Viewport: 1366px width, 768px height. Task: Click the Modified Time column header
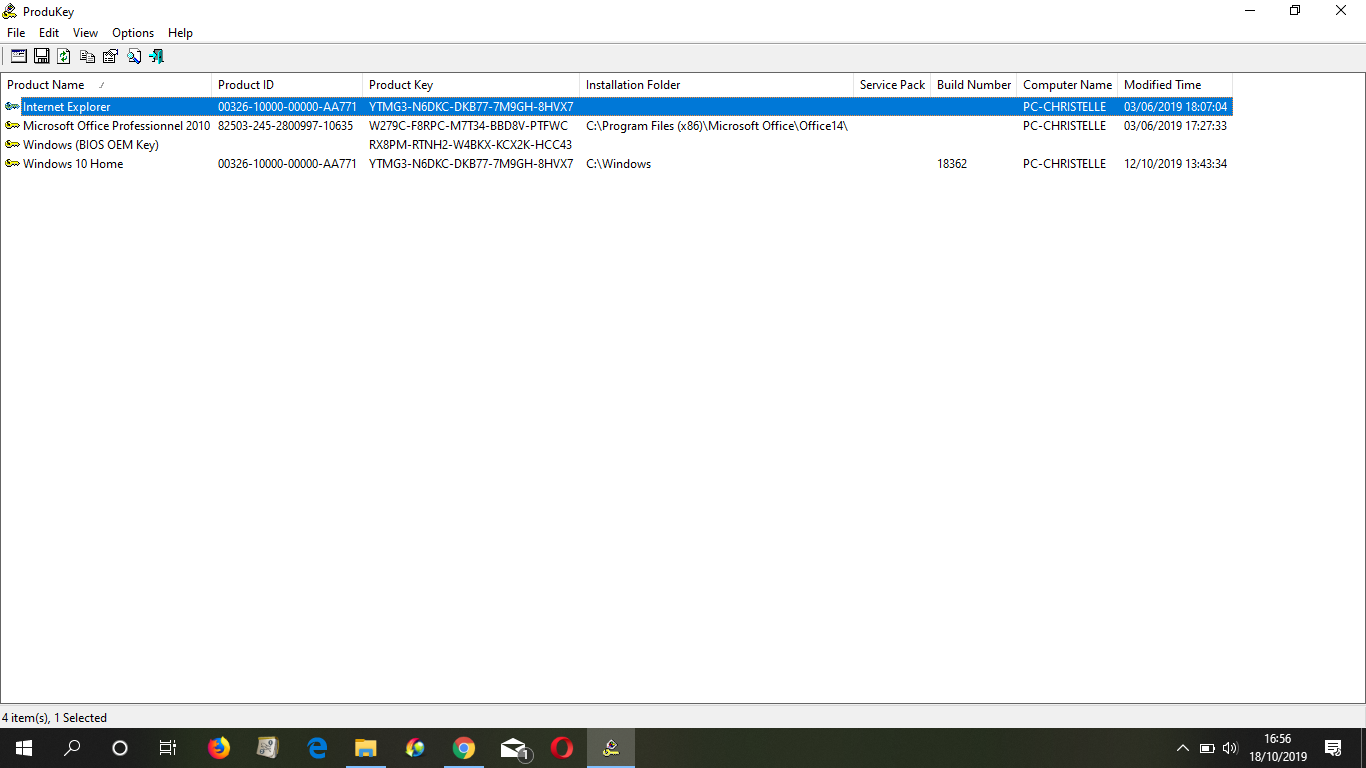tap(1162, 85)
